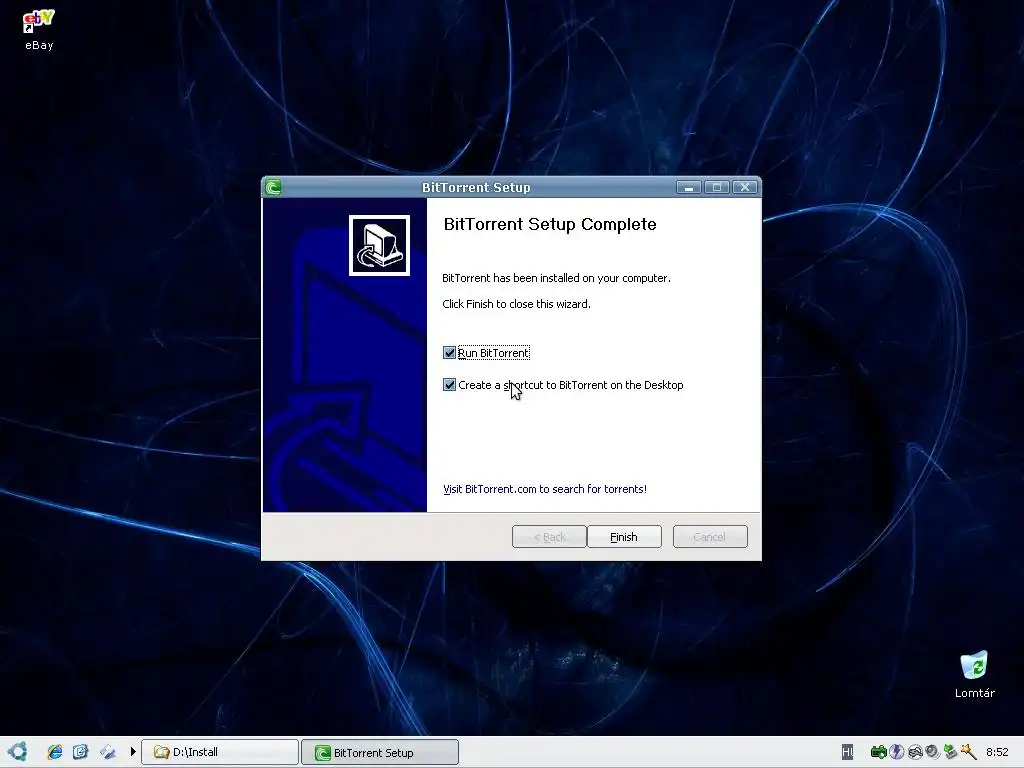Click the network connection tray icon
This screenshot has height=768, width=1024.
tap(915, 752)
